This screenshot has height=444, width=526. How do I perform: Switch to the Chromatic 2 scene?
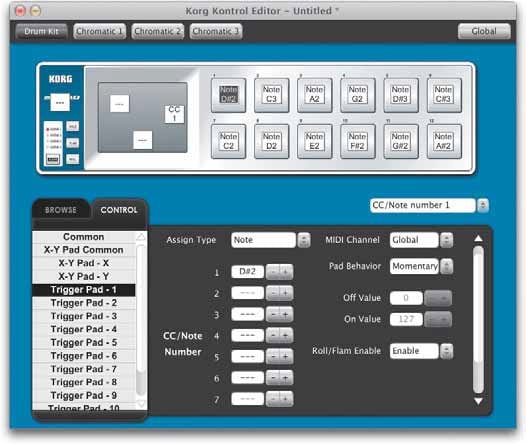coord(158,32)
